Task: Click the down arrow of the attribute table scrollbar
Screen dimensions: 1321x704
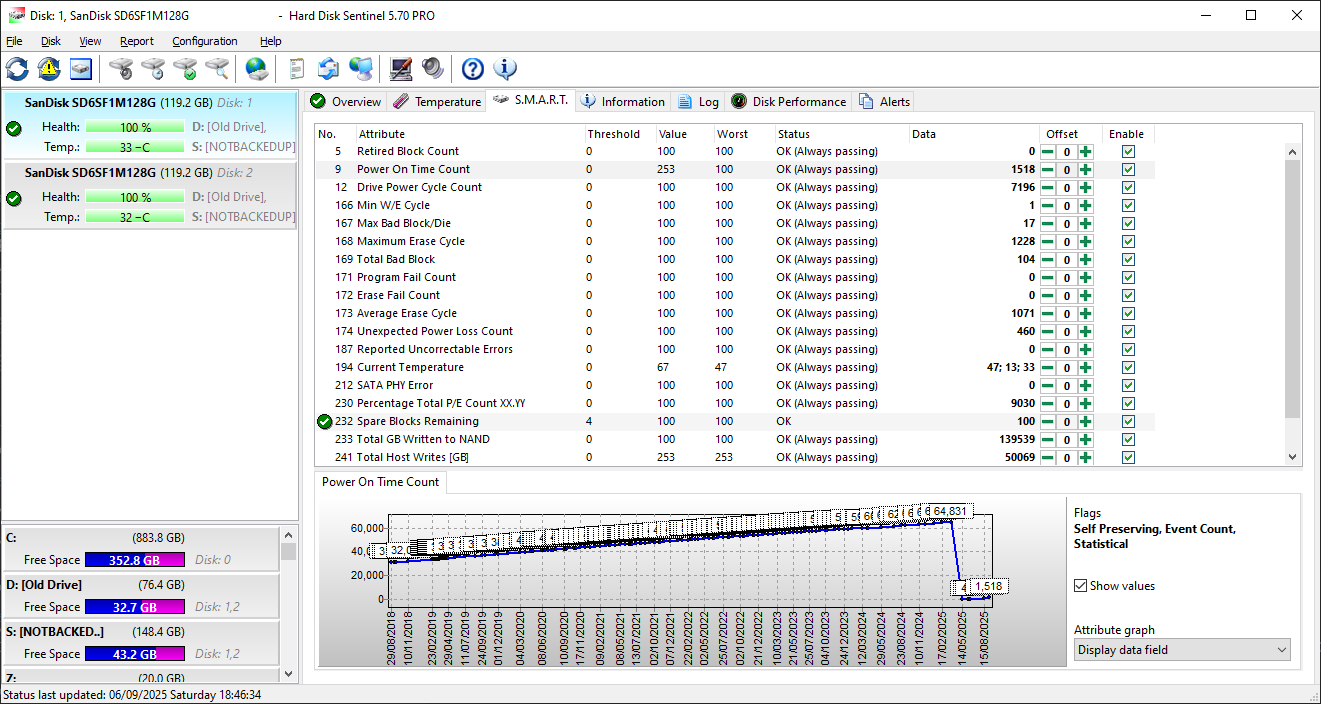Action: 1293,457
